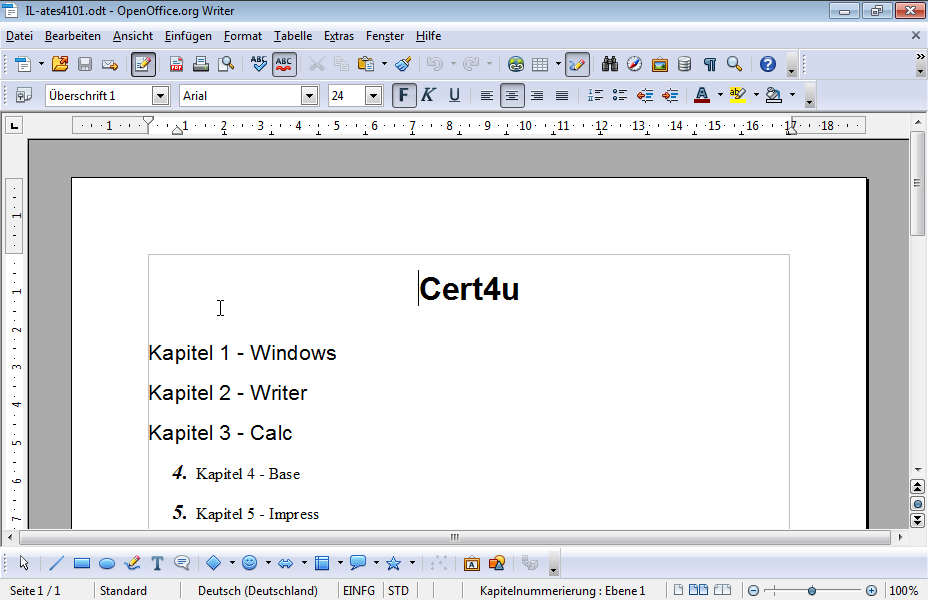Open the Navigator compass icon

point(634,64)
